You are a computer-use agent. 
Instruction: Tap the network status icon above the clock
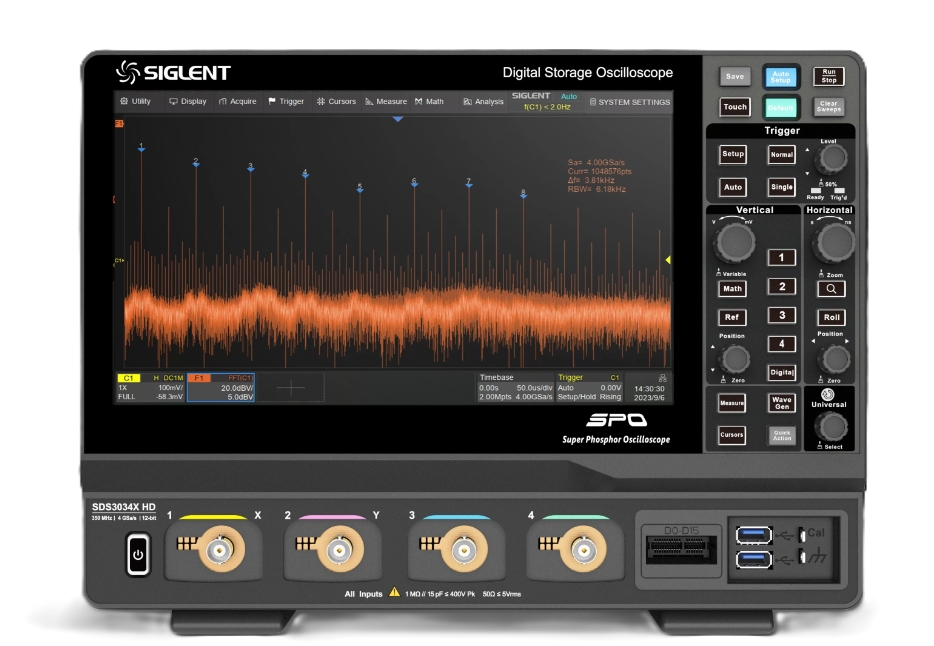[650, 377]
